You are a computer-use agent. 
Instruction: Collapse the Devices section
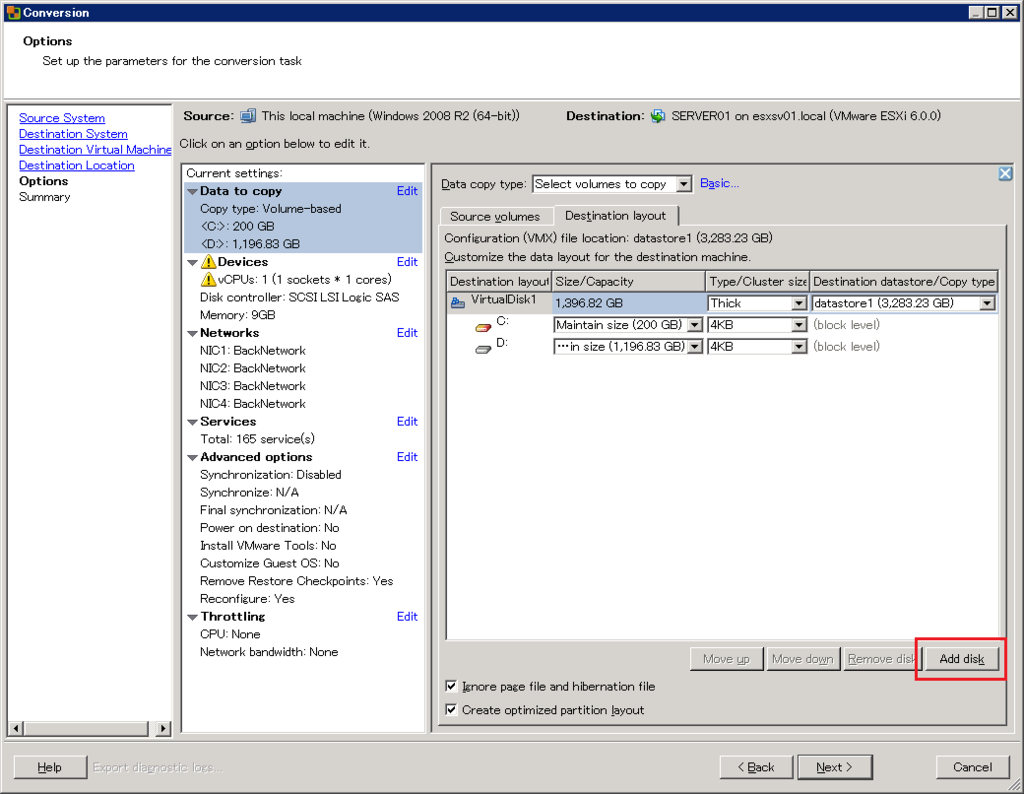point(193,262)
